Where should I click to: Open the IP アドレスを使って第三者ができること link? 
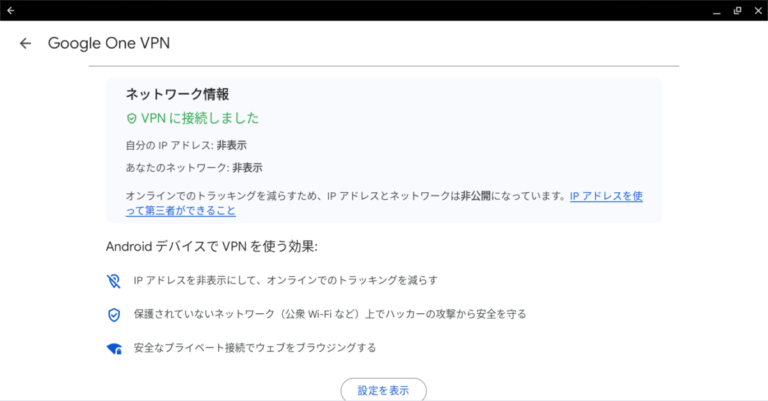(384, 203)
